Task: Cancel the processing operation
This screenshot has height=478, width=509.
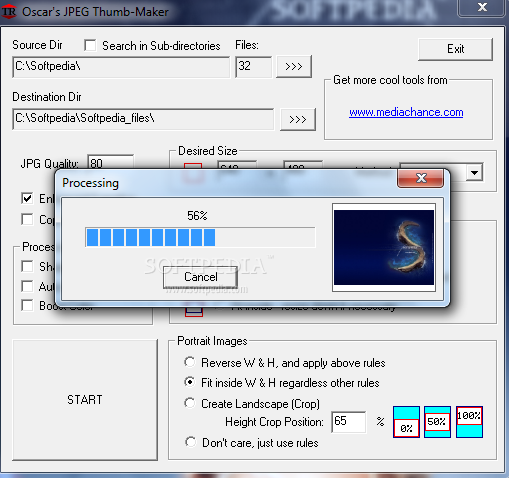Action: point(200,277)
